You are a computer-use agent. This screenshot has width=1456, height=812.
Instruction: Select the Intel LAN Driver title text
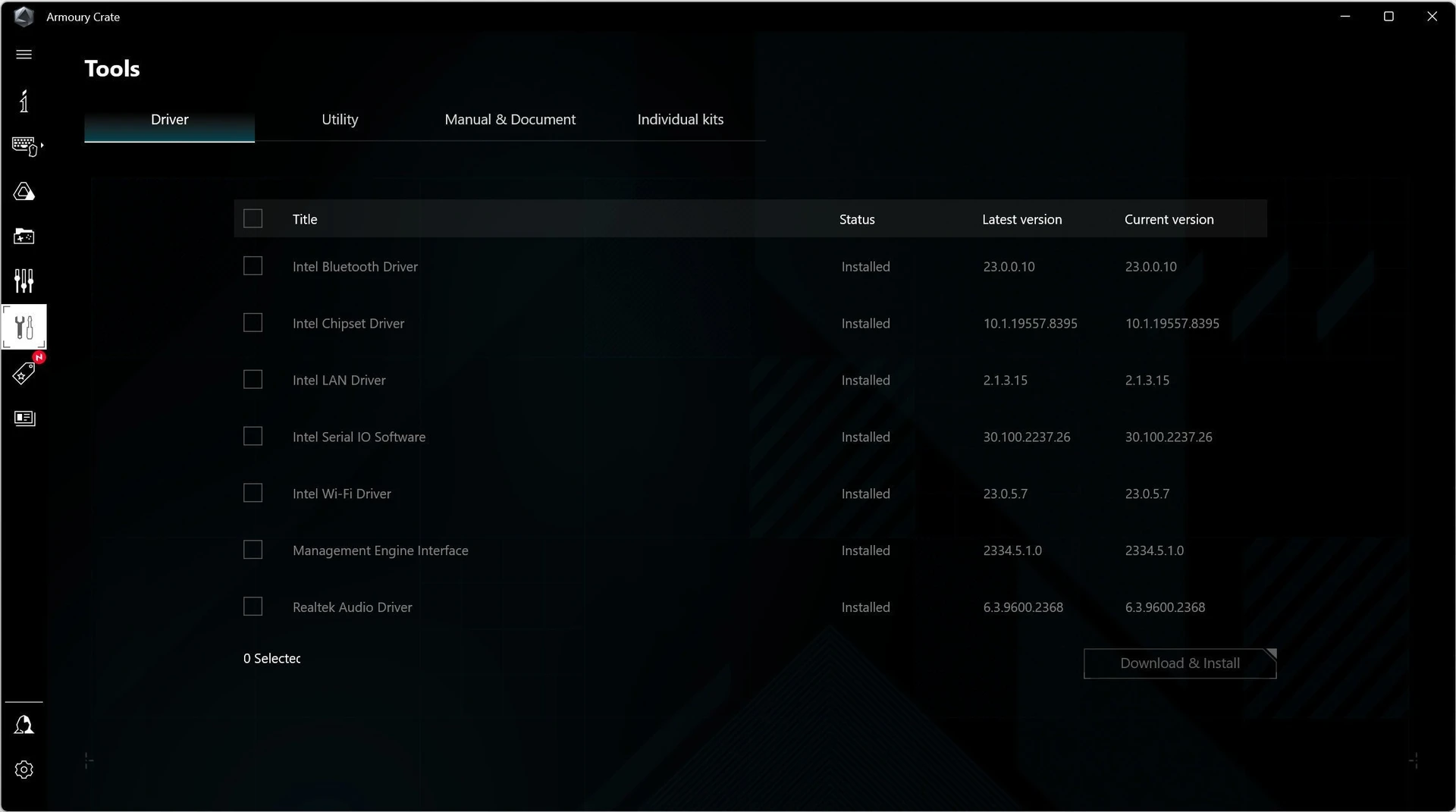click(339, 381)
